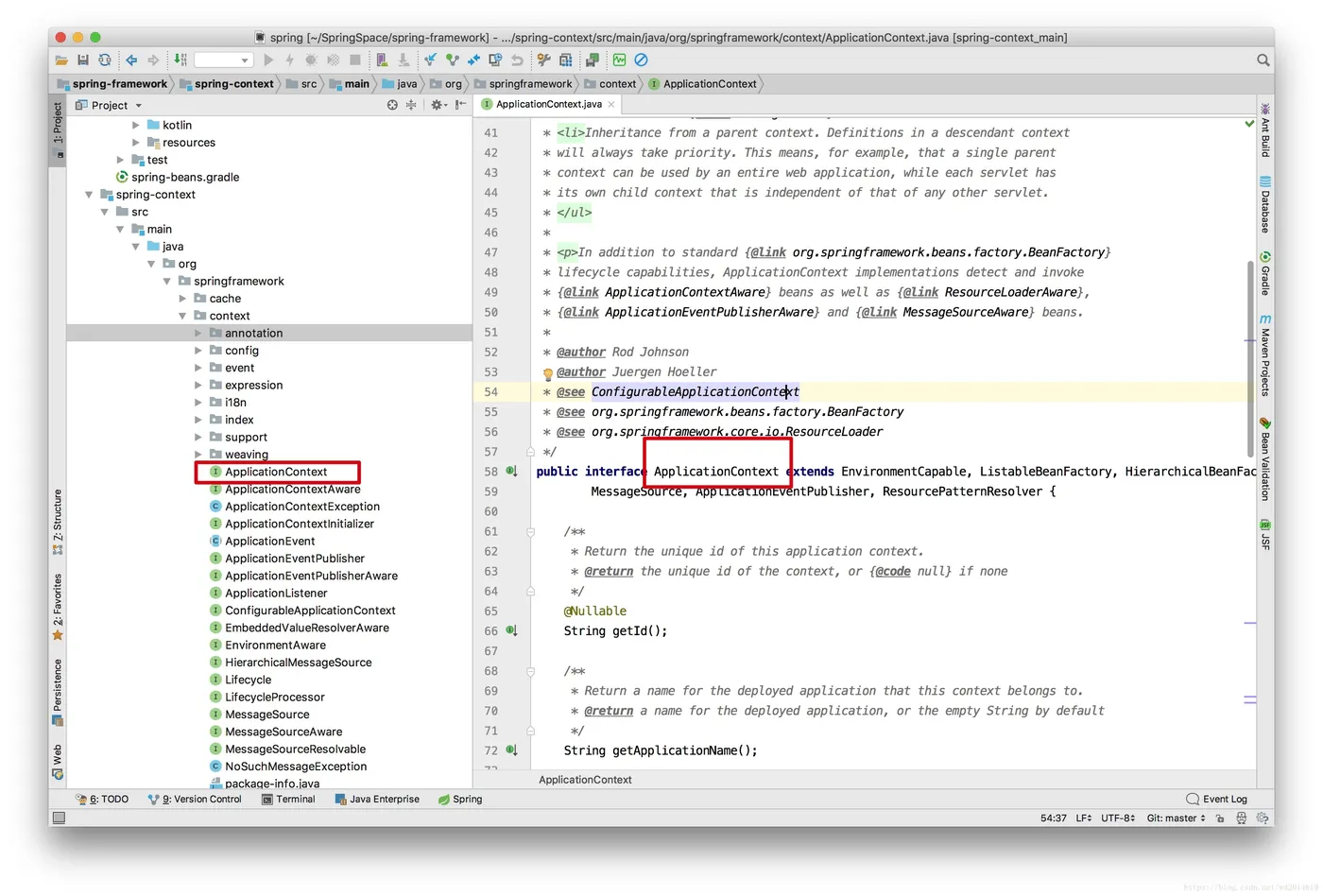Open the Bean Validation tool window
The height and width of the screenshot is (896, 1323).
click(1265, 459)
